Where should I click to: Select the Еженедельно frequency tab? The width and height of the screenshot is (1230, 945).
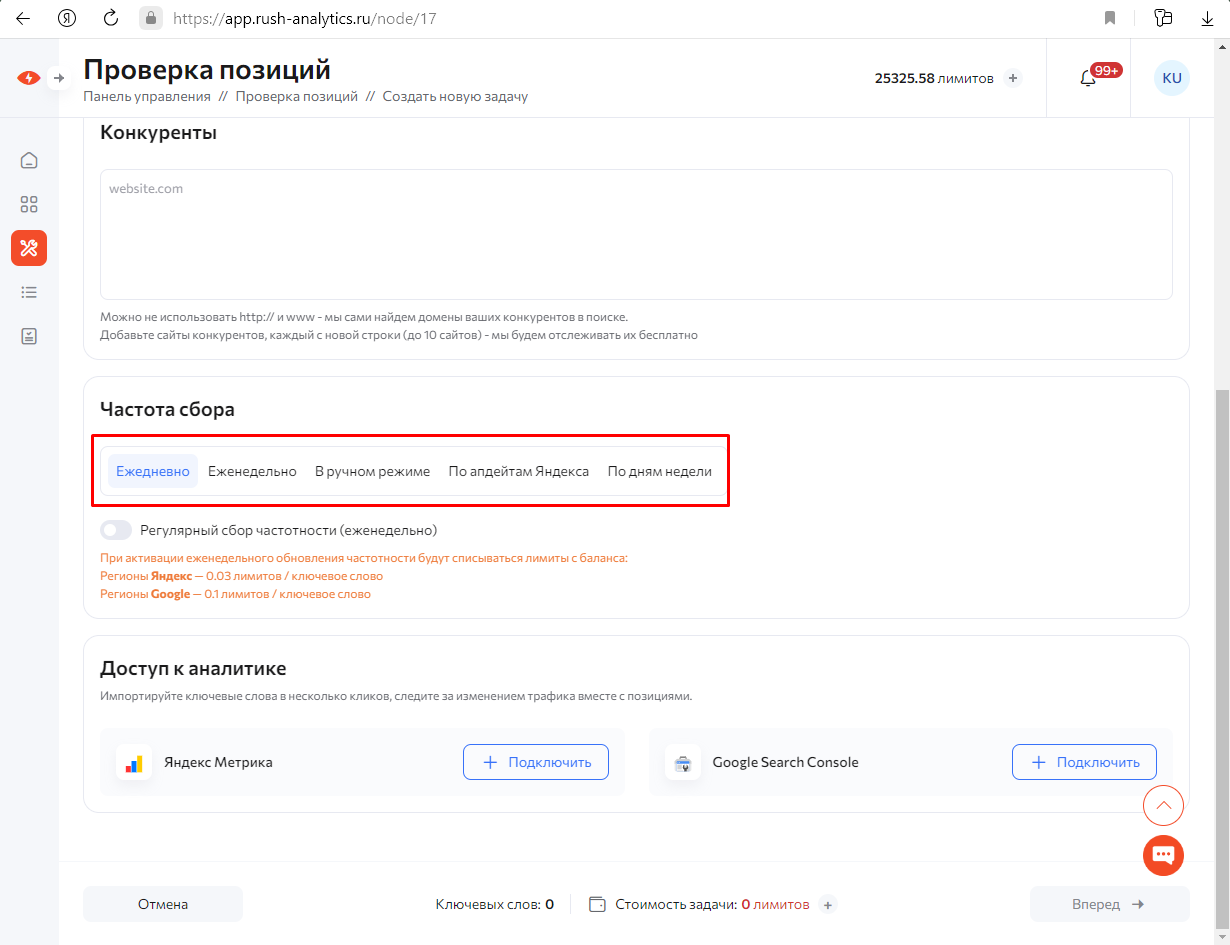(x=252, y=471)
